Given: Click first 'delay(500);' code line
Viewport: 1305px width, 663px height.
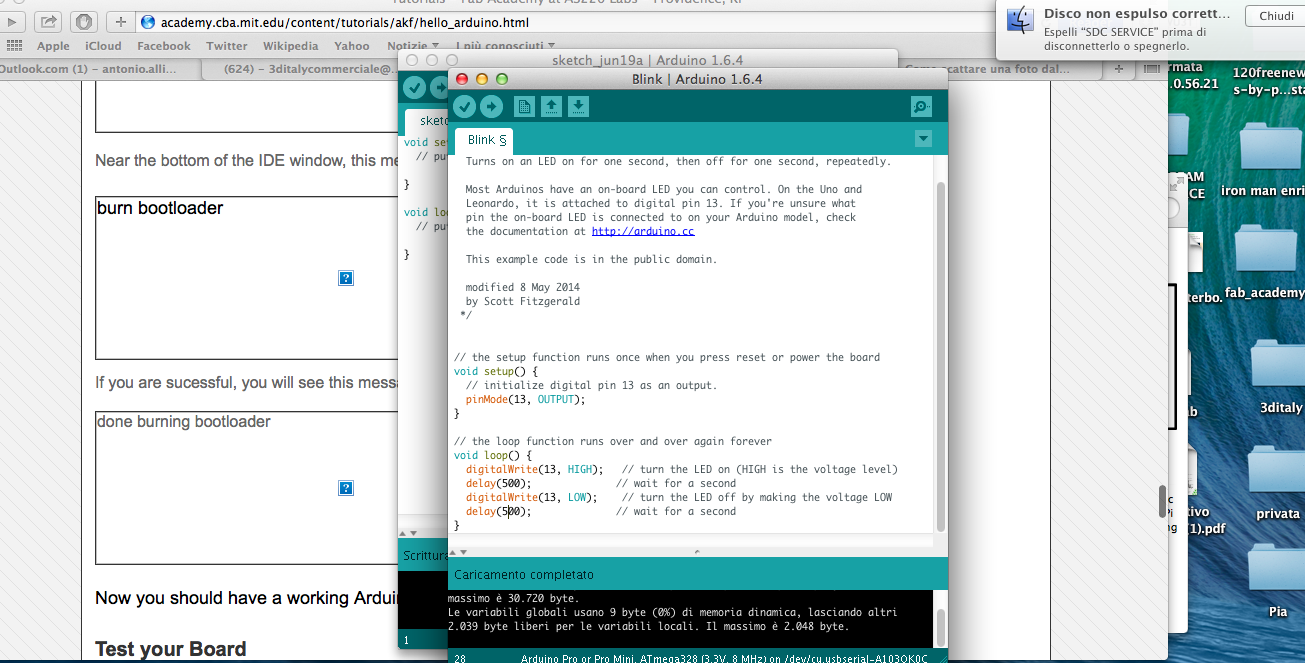Looking at the screenshot, I should [498, 483].
